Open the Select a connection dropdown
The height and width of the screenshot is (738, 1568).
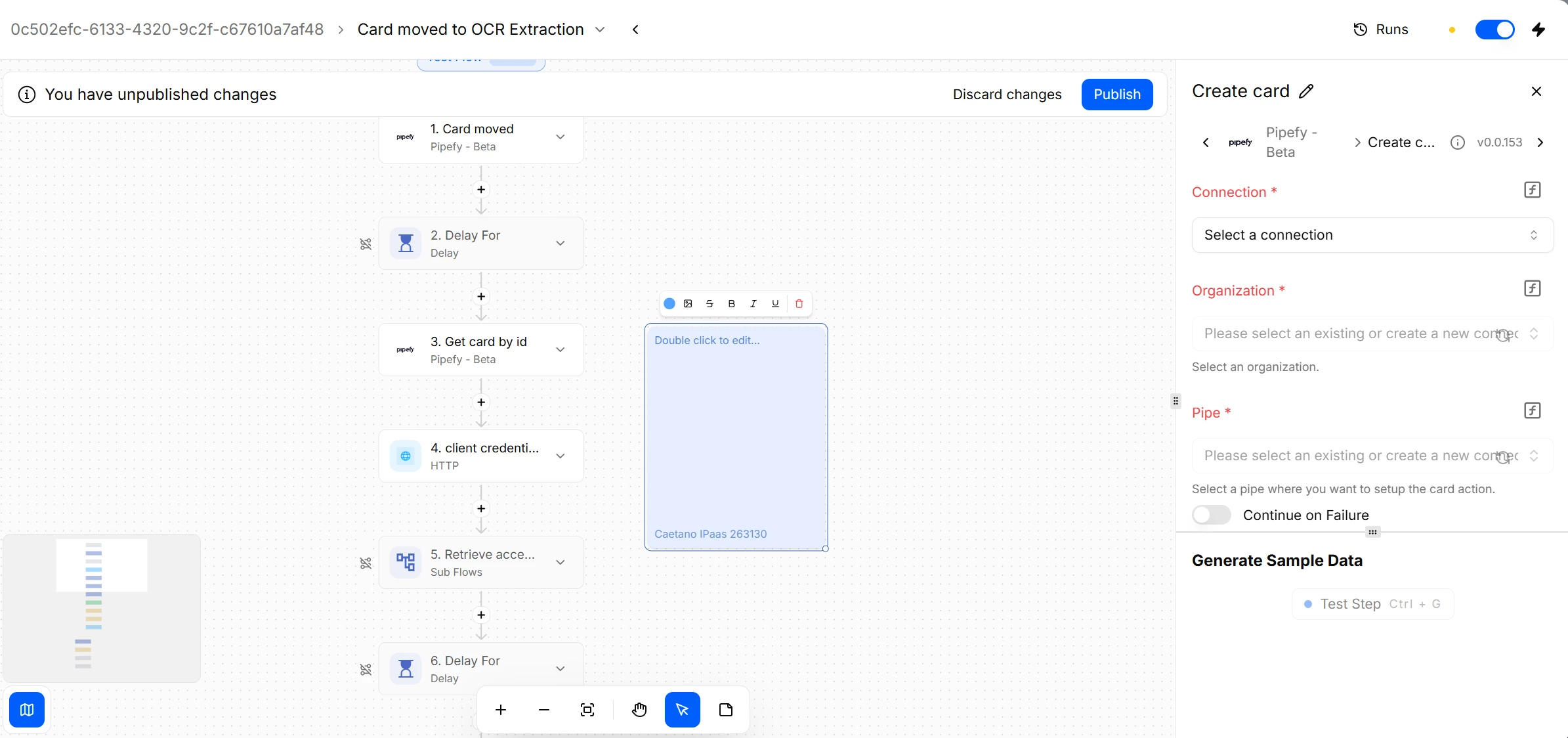coord(1372,235)
